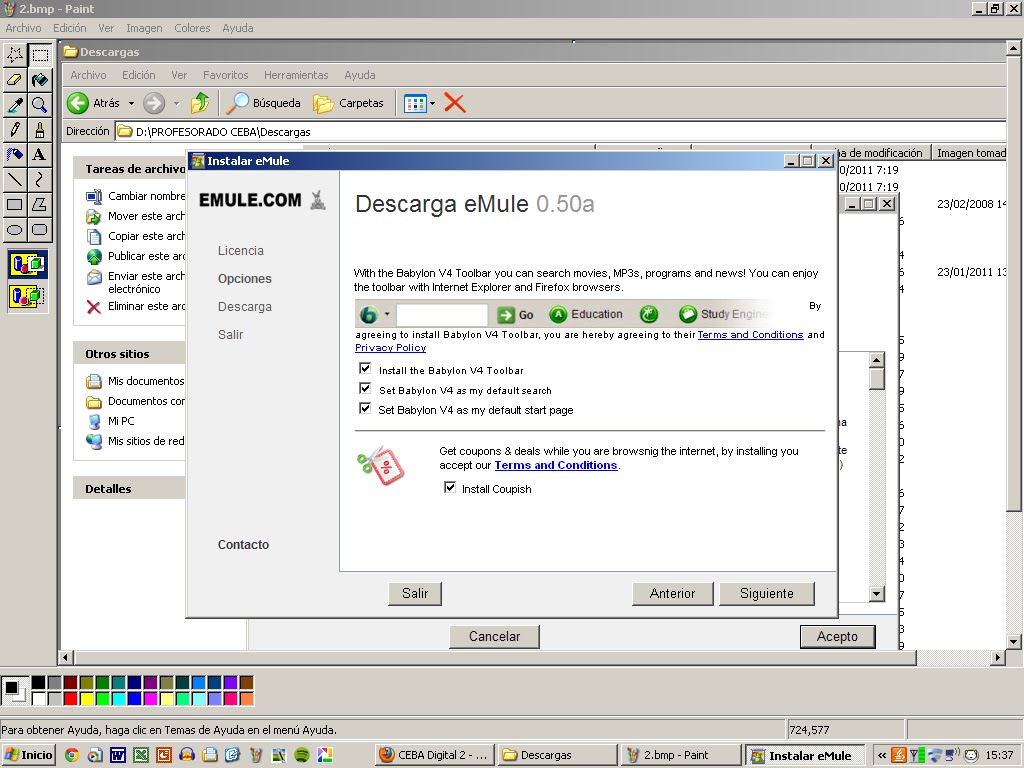Image resolution: width=1024 pixels, height=768 pixels.
Task: Click the red X delete icon
Action: click(x=455, y=103)
